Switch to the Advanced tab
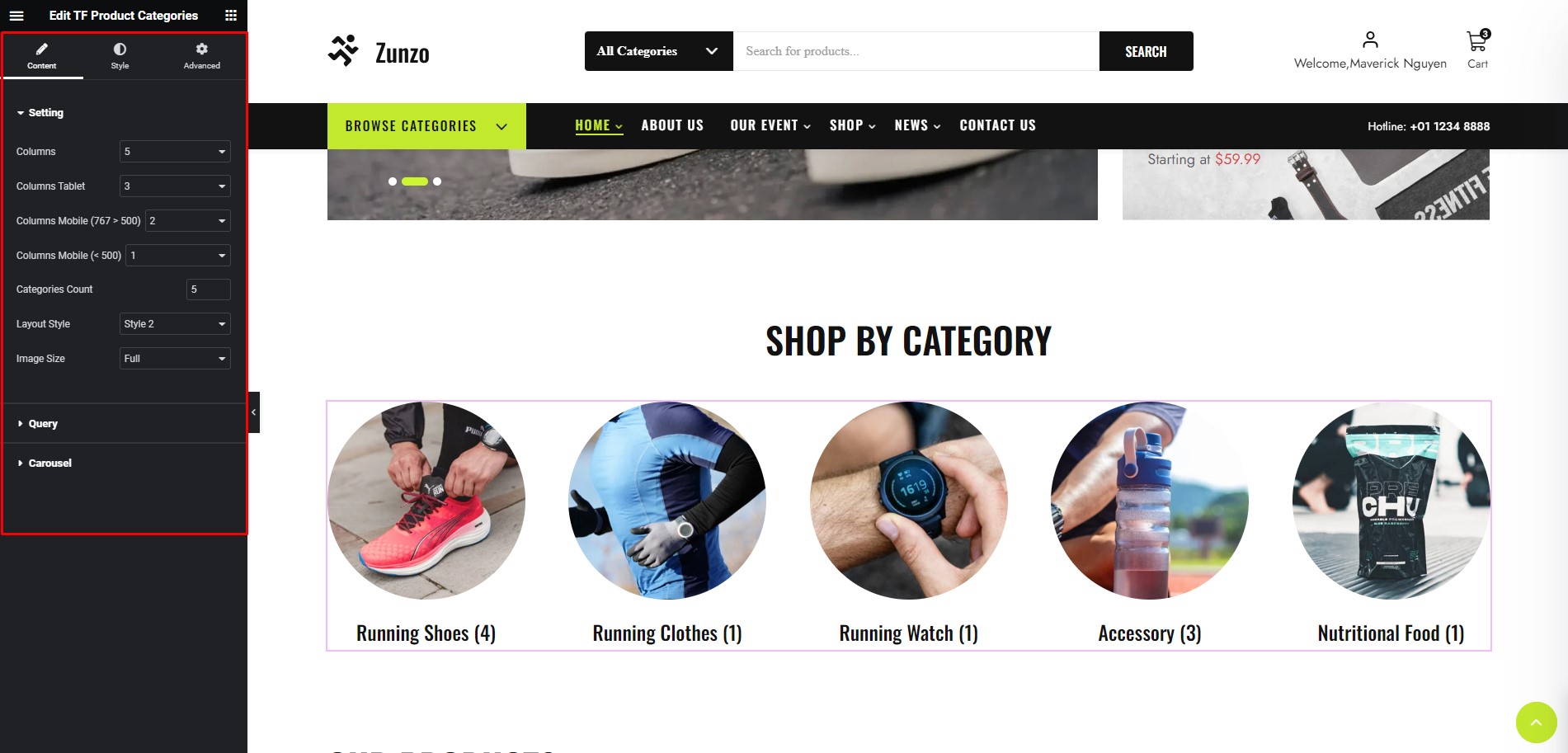Image resolution: width=1568 pixels, height=753 pixels. [202, 56]
